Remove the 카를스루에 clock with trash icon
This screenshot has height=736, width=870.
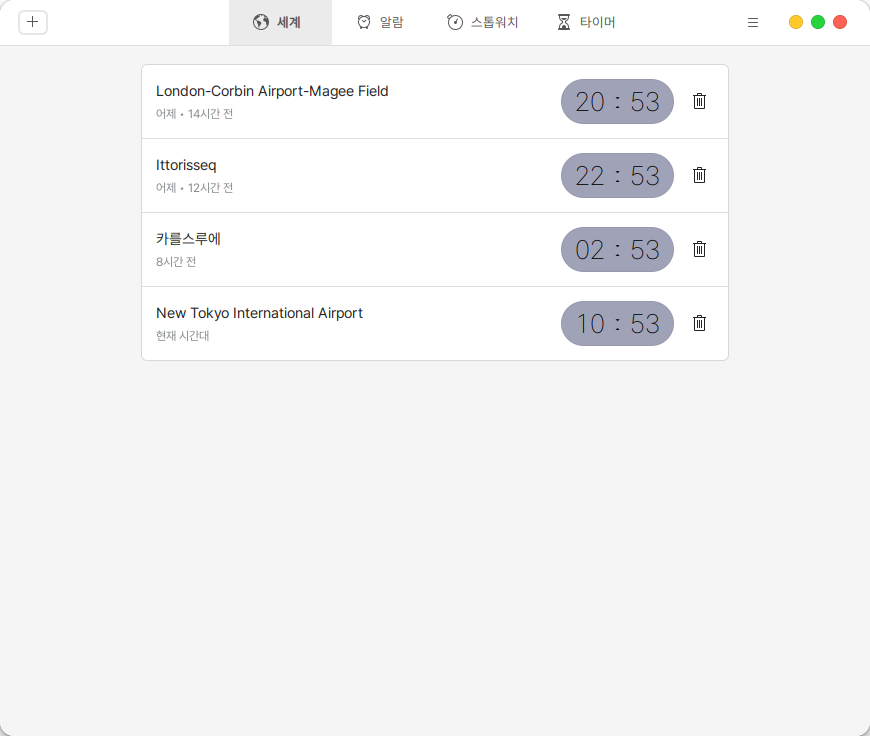point(700,249)
